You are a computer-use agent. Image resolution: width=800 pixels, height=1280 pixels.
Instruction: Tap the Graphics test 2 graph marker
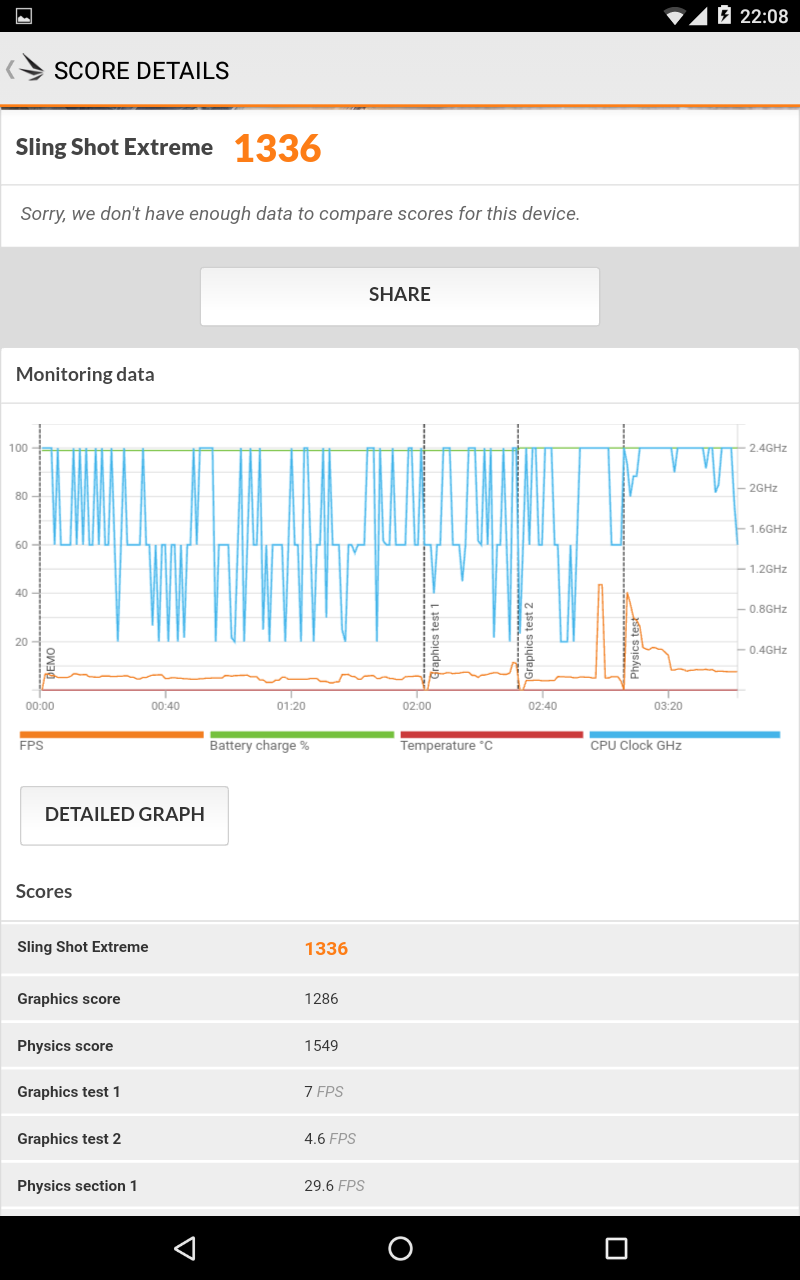click(529, 641)
